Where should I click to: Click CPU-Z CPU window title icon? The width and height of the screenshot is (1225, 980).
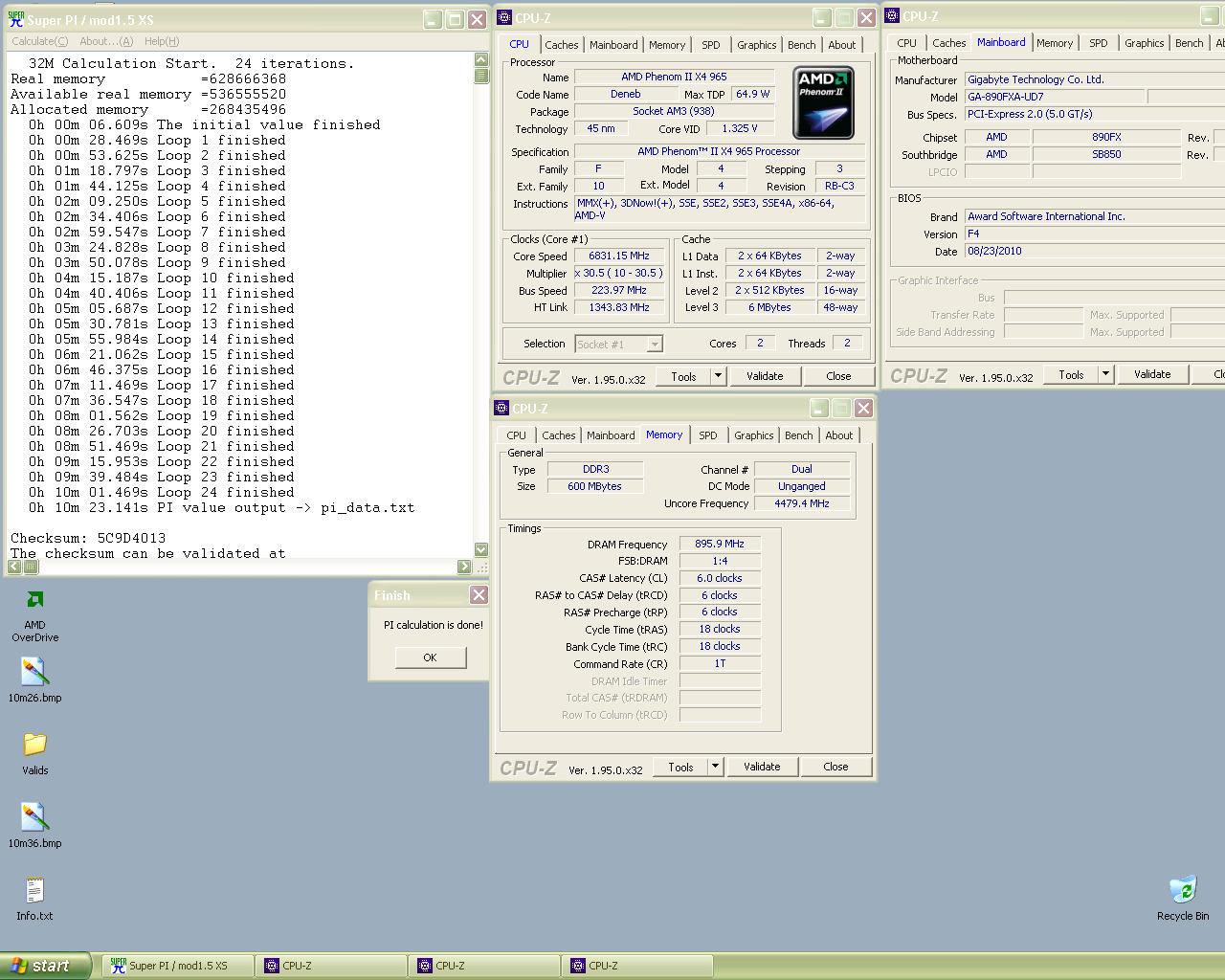(x=504, y=17)
